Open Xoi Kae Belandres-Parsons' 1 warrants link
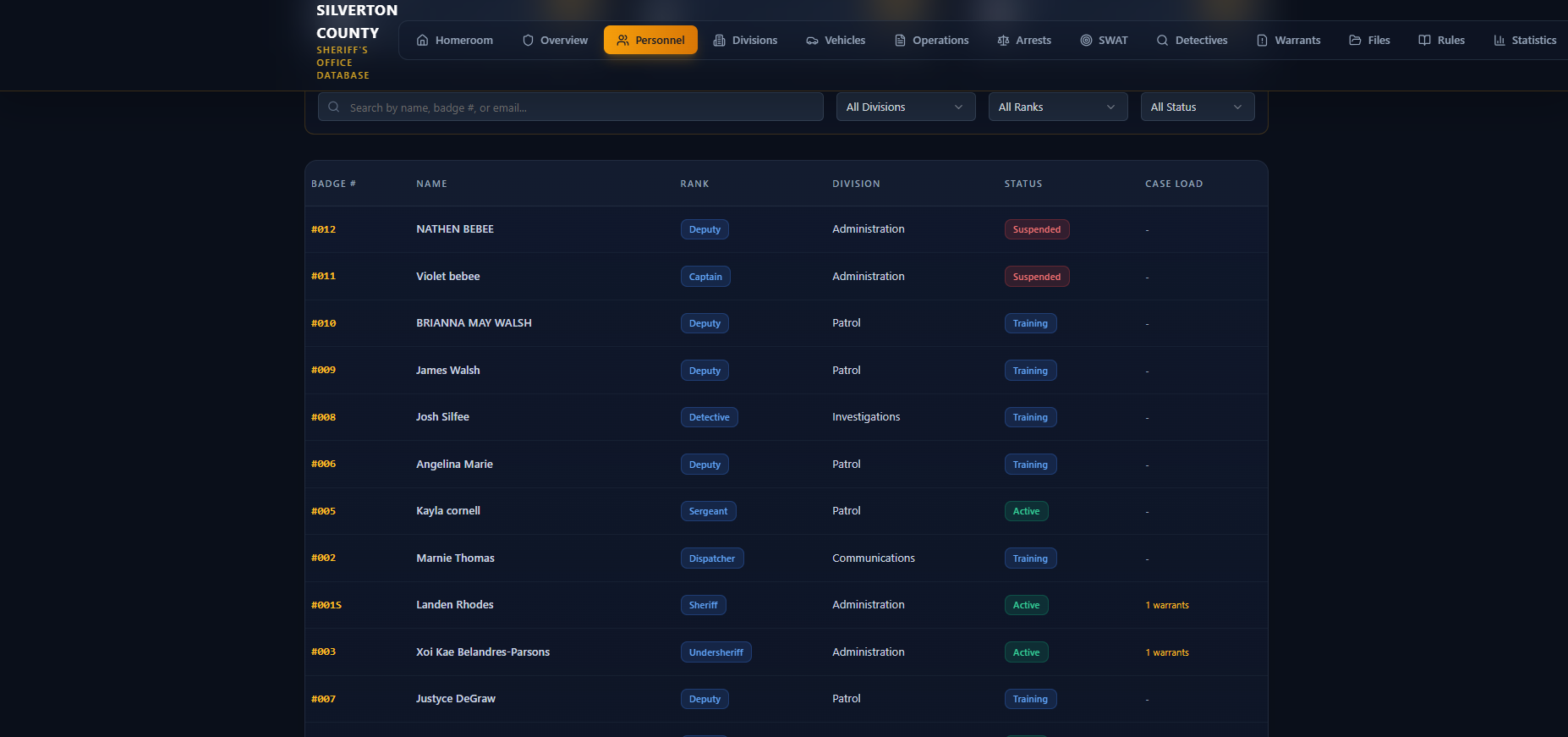Image resolution: width=1568 pixels, height=737 pixels. tap(1167, 652)
